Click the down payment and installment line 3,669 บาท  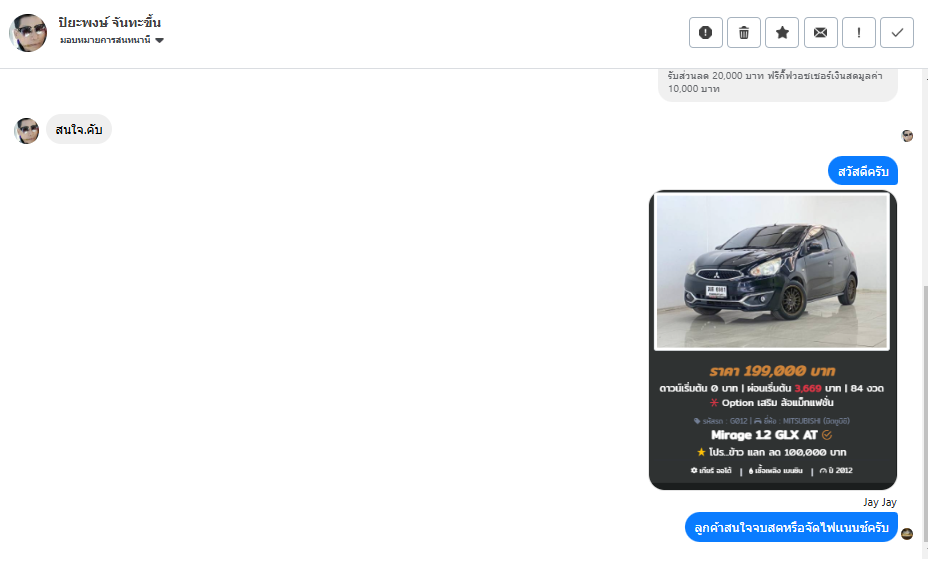click(x=771, y=388)
